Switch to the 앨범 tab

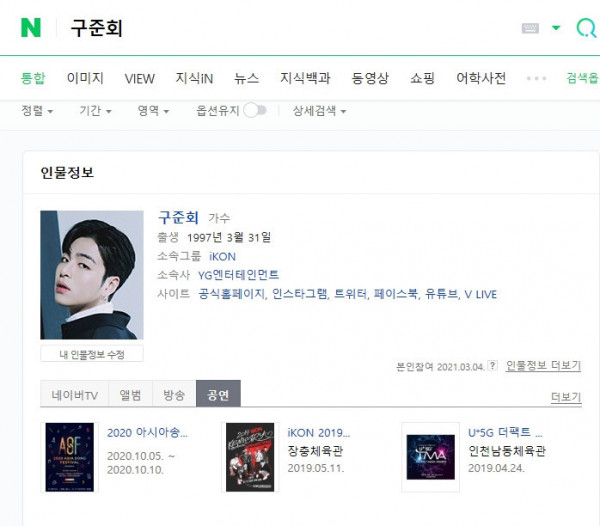(130, 394)
